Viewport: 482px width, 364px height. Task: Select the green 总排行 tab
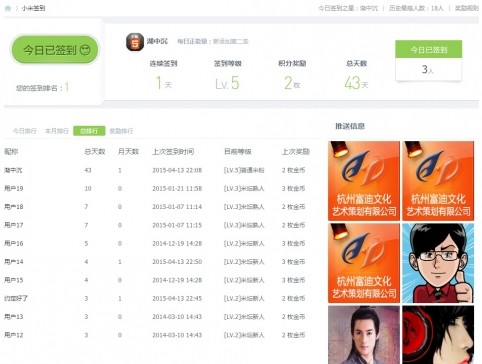(x=89, y=131)
